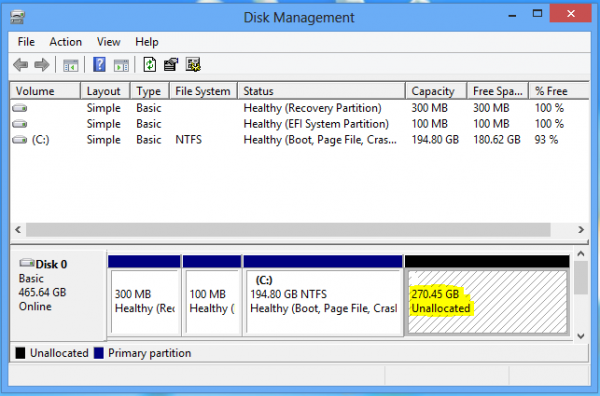Viewport: 600px width, 396px height.
Task: Toggle the Show/Hide Action Pane icon
Action: (121, 65)
